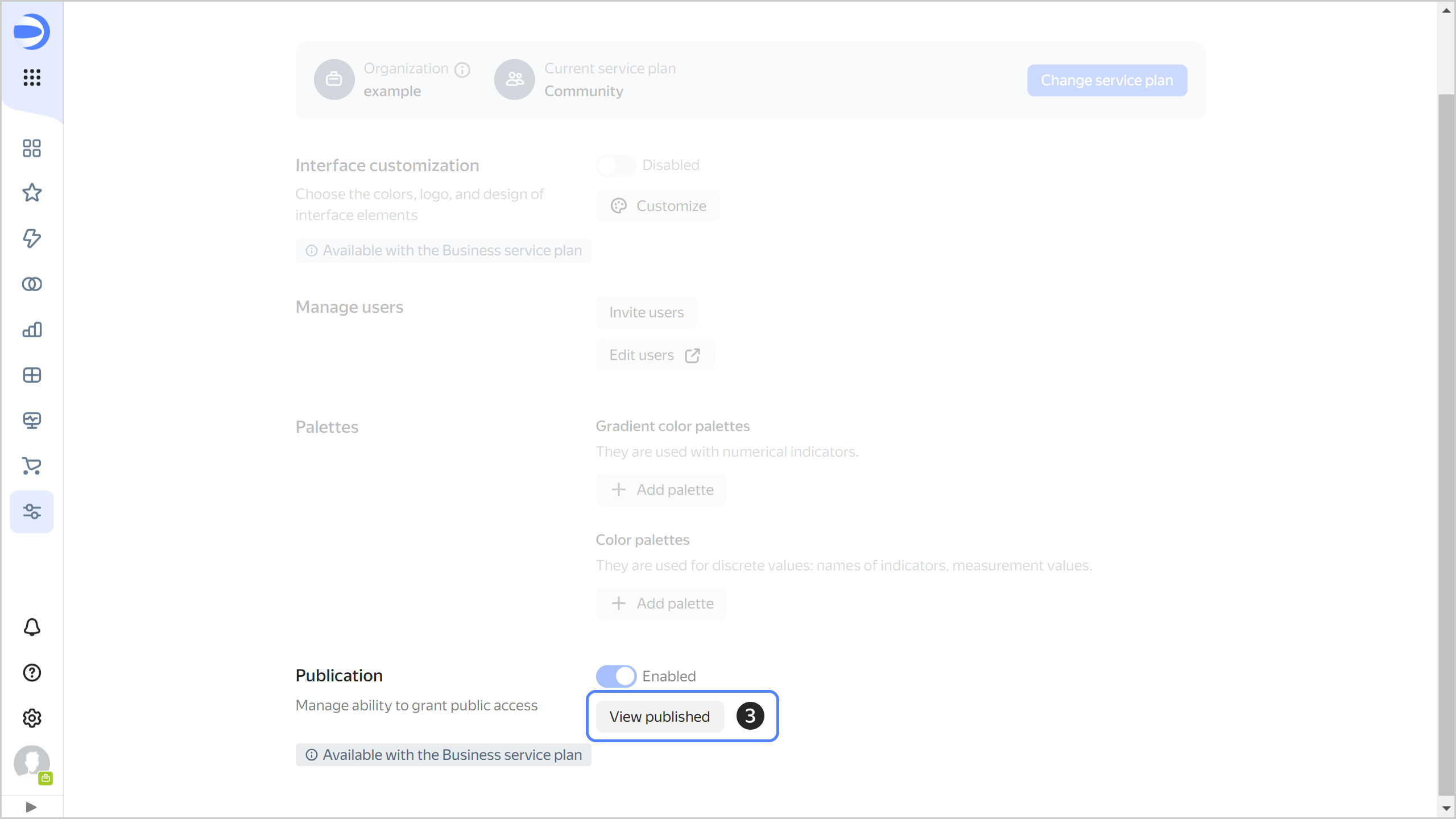
Task: Open notifications bell icon
Action: [x=32, y=627]
